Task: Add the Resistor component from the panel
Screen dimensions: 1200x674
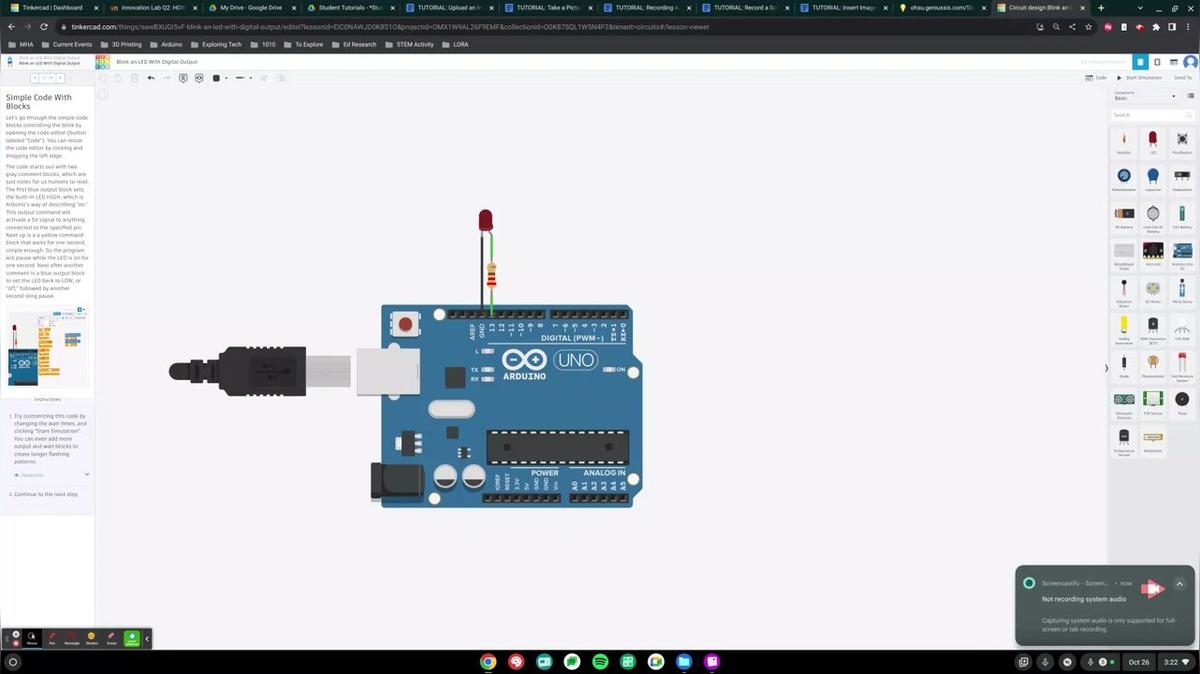Action: (x=1124, y=142)
